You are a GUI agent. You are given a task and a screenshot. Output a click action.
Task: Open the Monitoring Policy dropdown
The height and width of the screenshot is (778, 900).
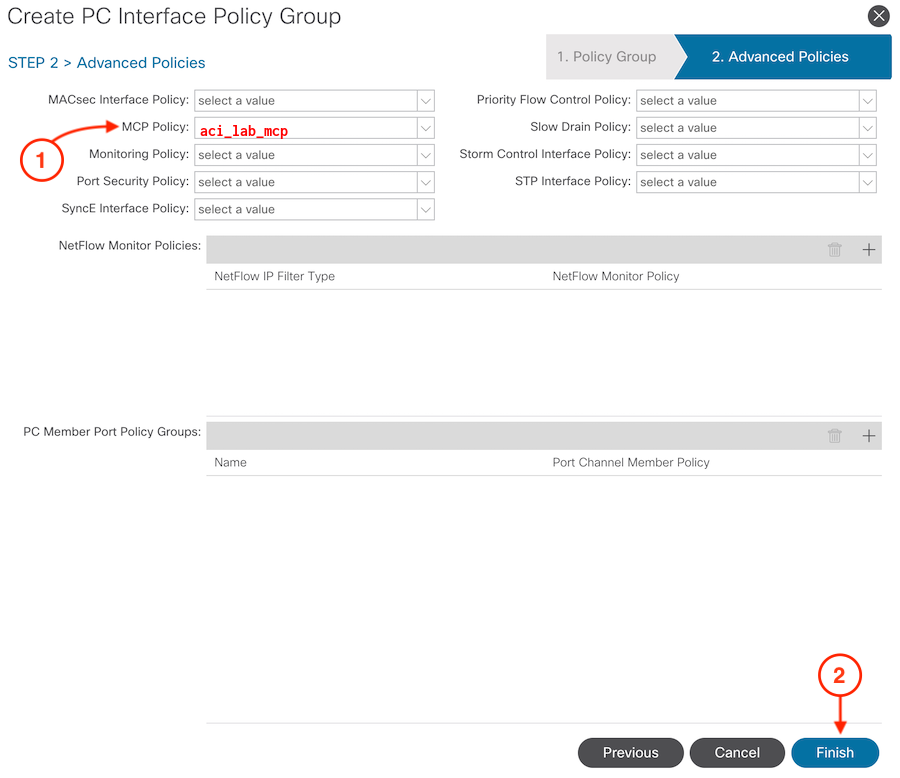[x=426, y=155]
